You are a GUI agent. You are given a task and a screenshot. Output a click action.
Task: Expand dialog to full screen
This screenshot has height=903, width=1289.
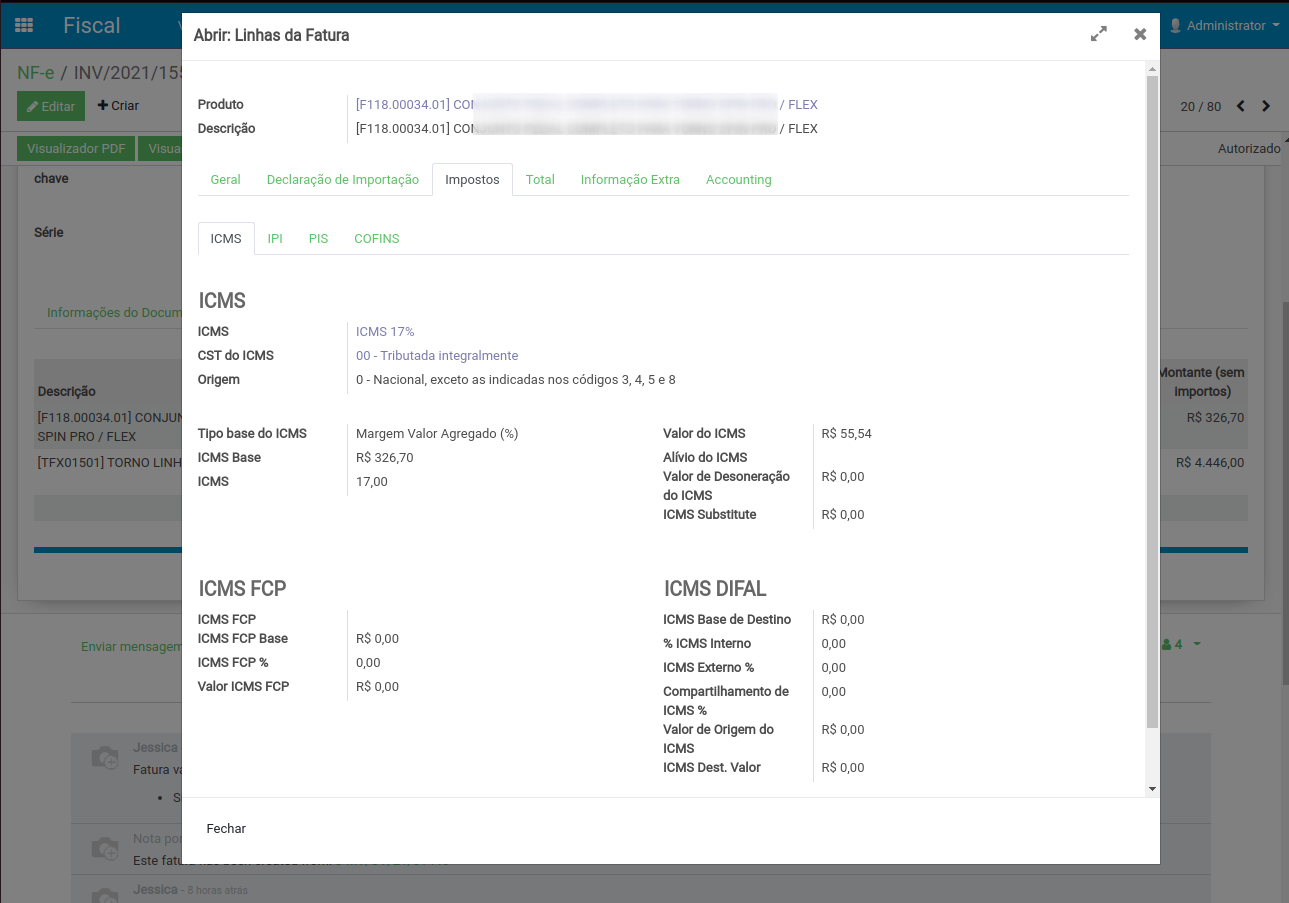1099,34
